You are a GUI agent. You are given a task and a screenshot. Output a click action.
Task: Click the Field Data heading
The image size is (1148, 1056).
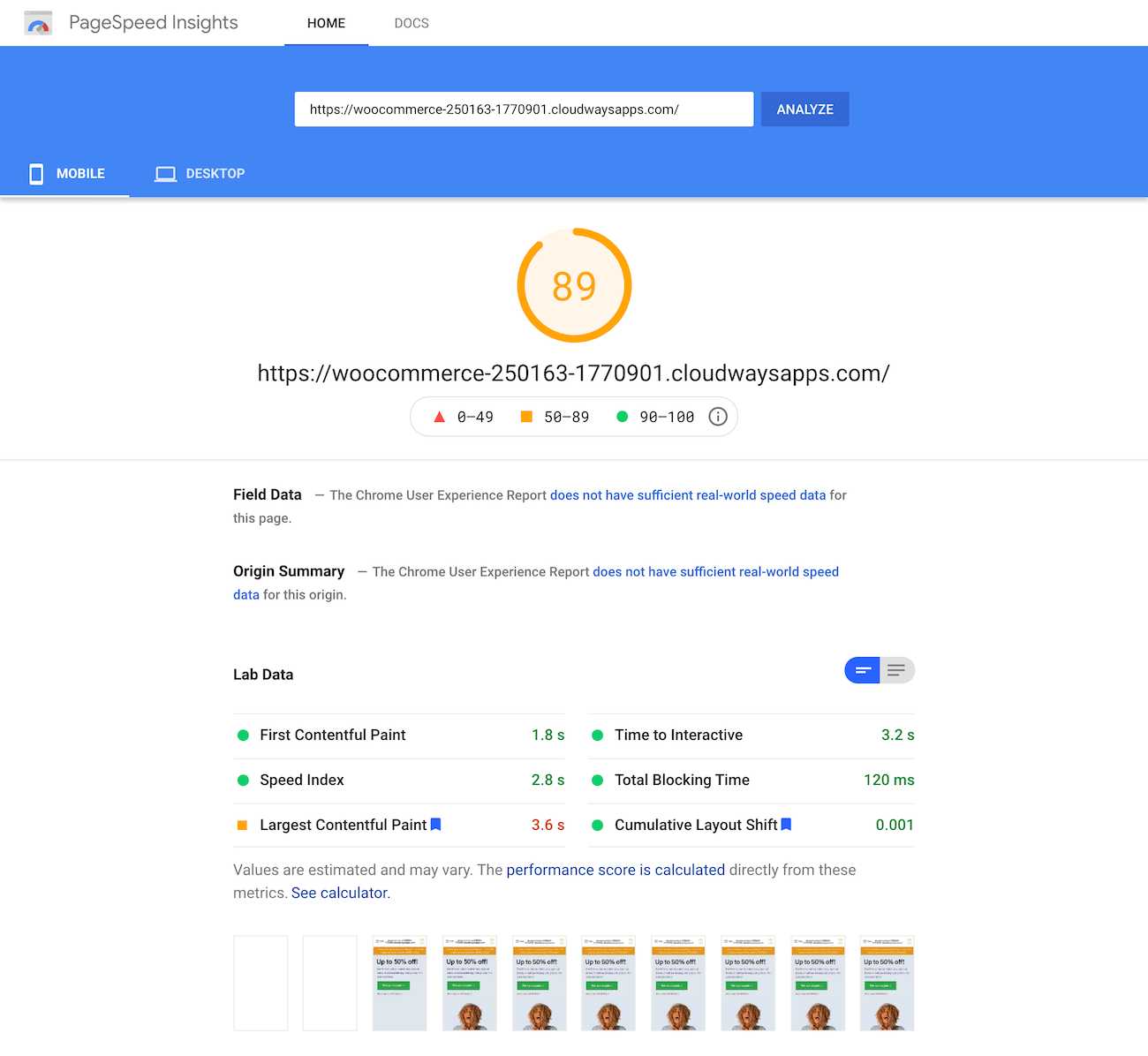tap(268, 494)
